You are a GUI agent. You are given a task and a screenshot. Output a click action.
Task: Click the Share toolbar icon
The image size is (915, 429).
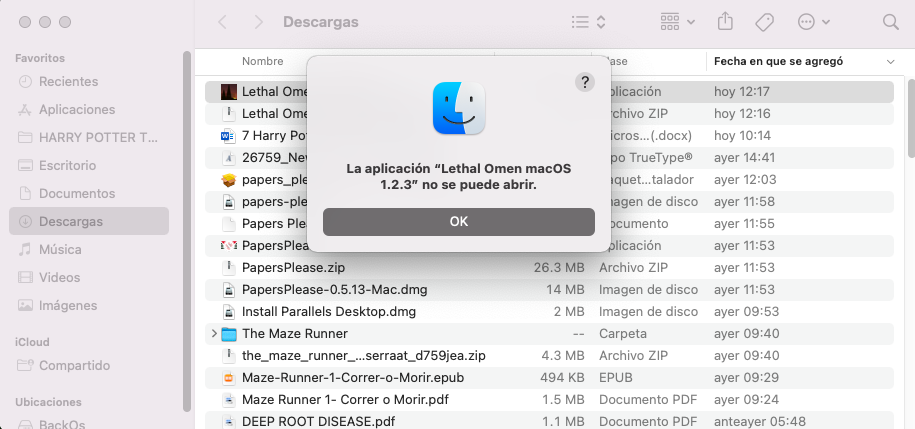coord(725,22)
